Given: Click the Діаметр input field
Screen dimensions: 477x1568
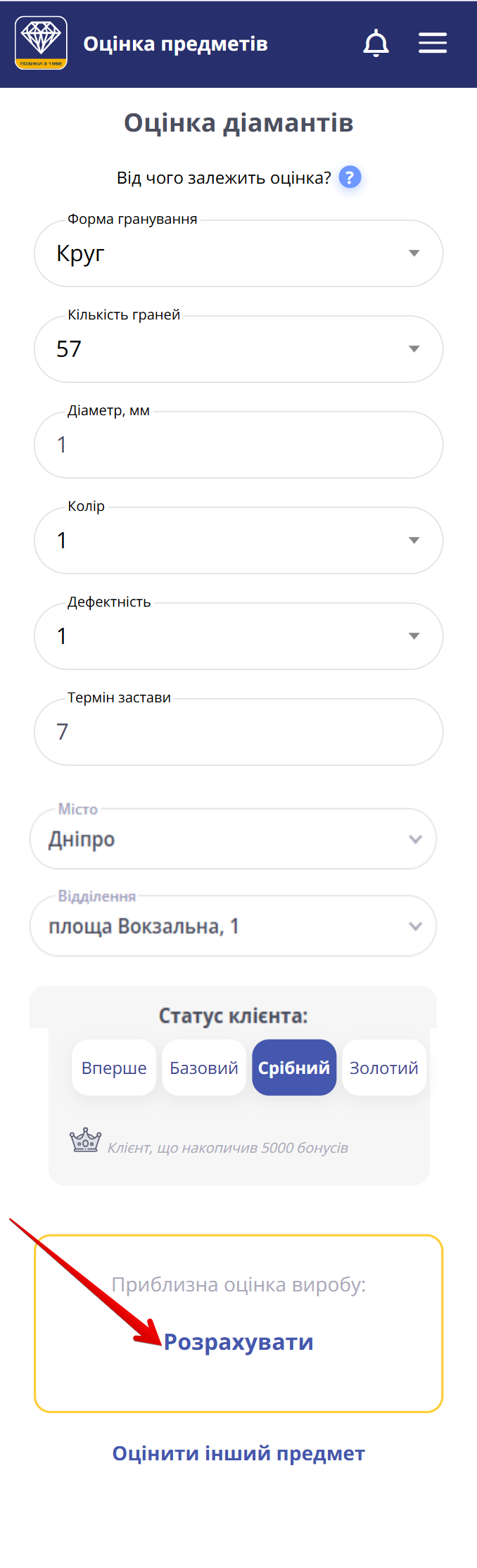Looking at the screenshot, I should coord(238,444).
